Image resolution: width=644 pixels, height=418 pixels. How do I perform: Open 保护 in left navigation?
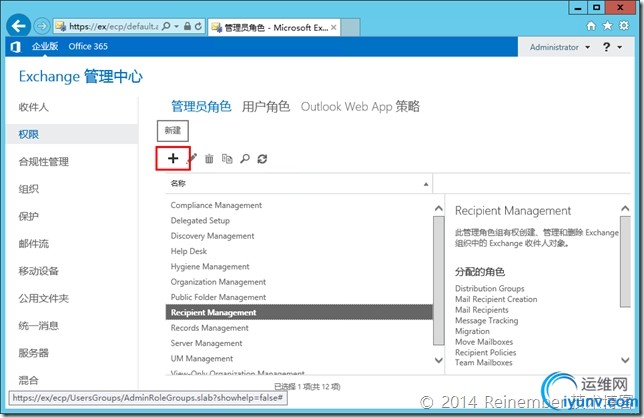click(x=28, y=216)
